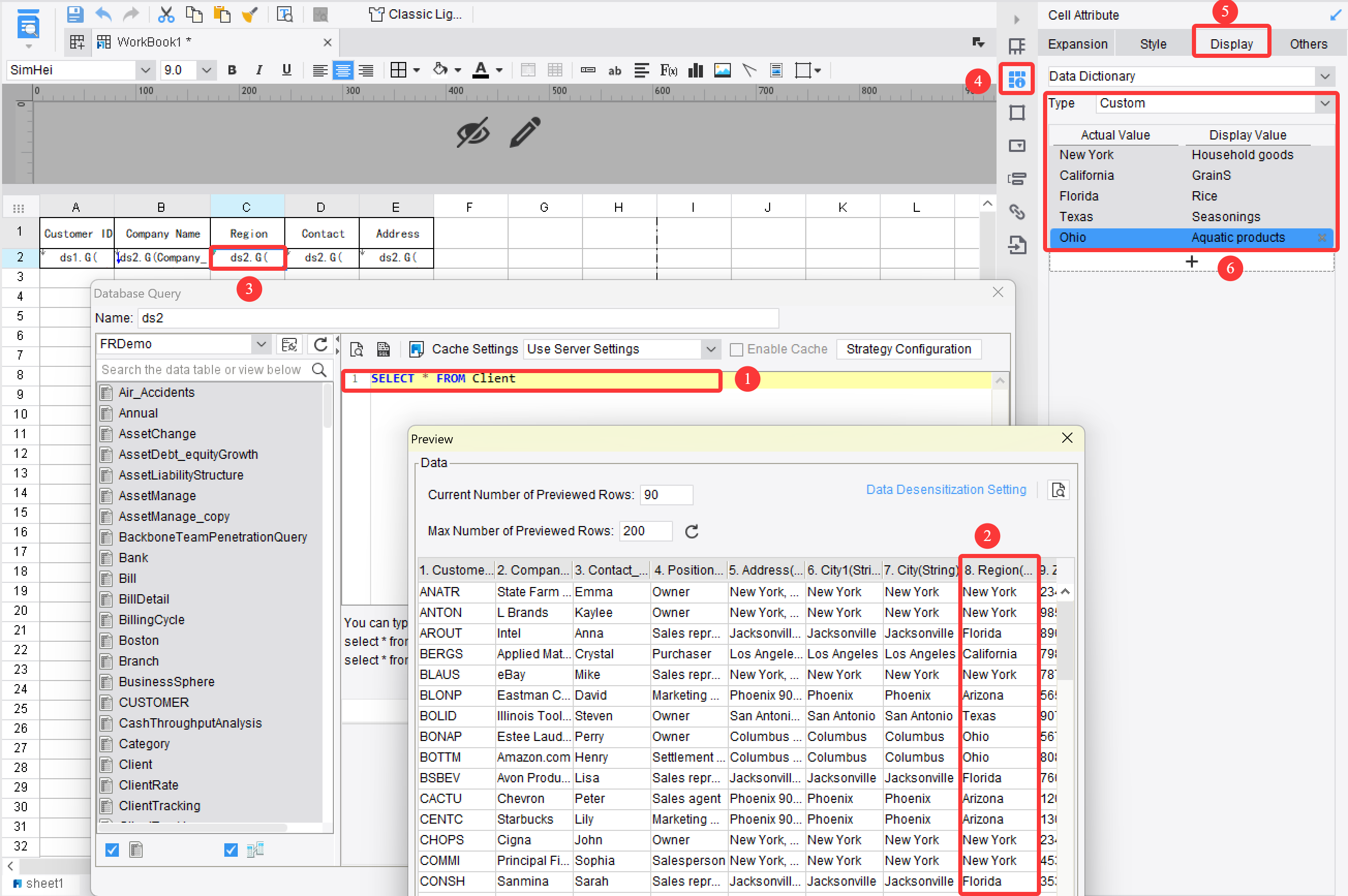Image resolution: width=1348 pixels, height=896 pixels.
Task: Open the Use Server Settings cache dropdown
Action: pyautogui.click(x=710, y=349)
